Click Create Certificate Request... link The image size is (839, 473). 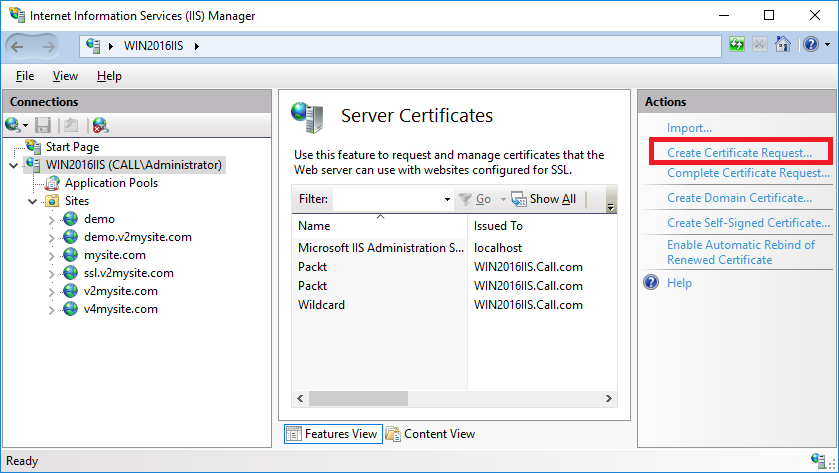[x=739, y=153]
